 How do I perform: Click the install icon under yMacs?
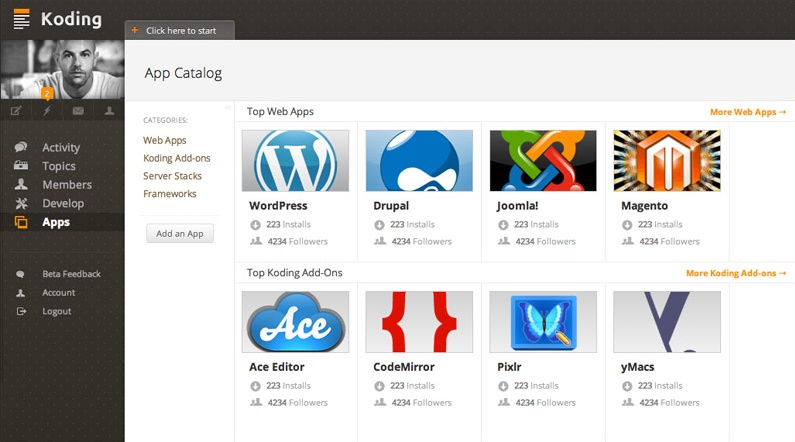pyautogui.click(x=627, y=386)
